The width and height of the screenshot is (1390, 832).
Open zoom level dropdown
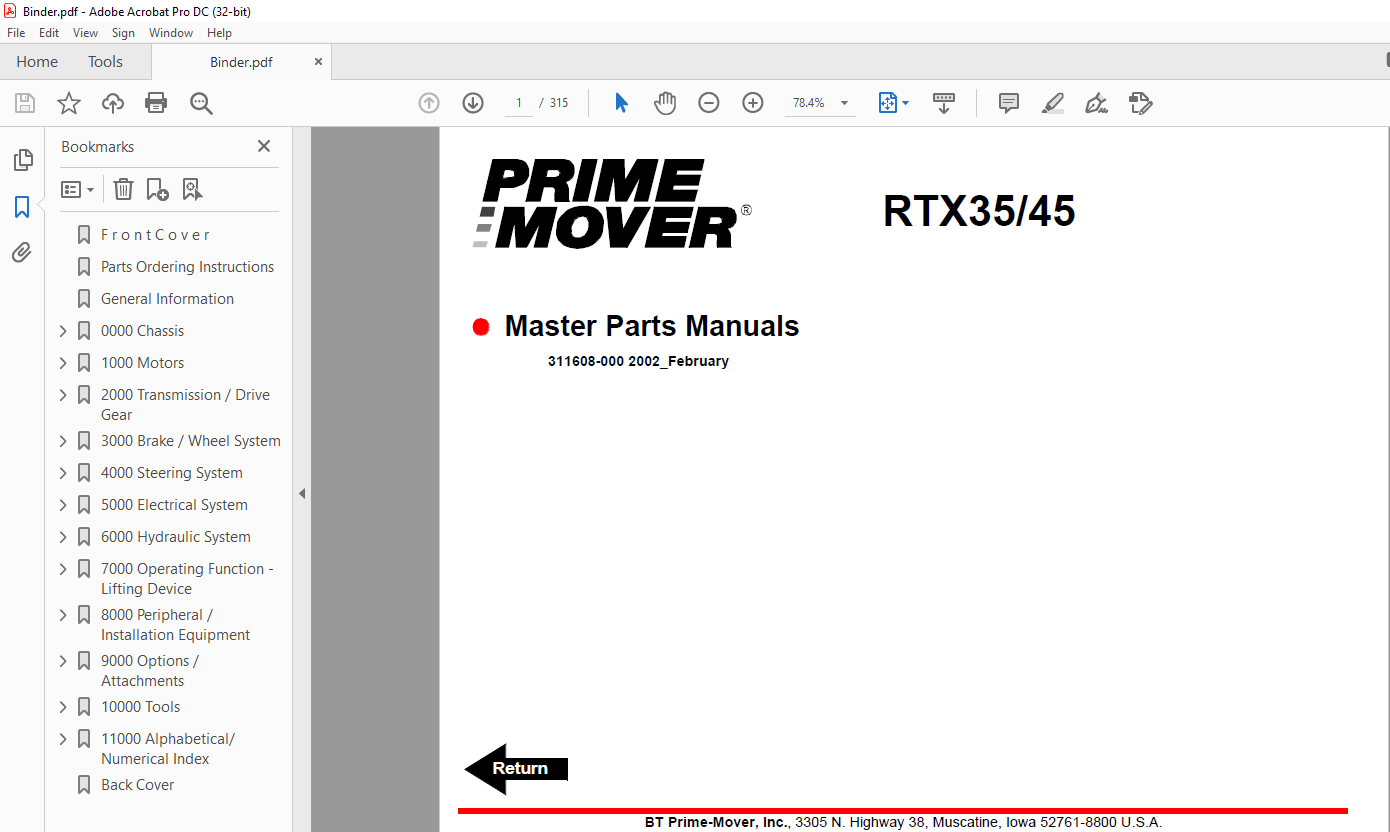(x=845, y=103)
